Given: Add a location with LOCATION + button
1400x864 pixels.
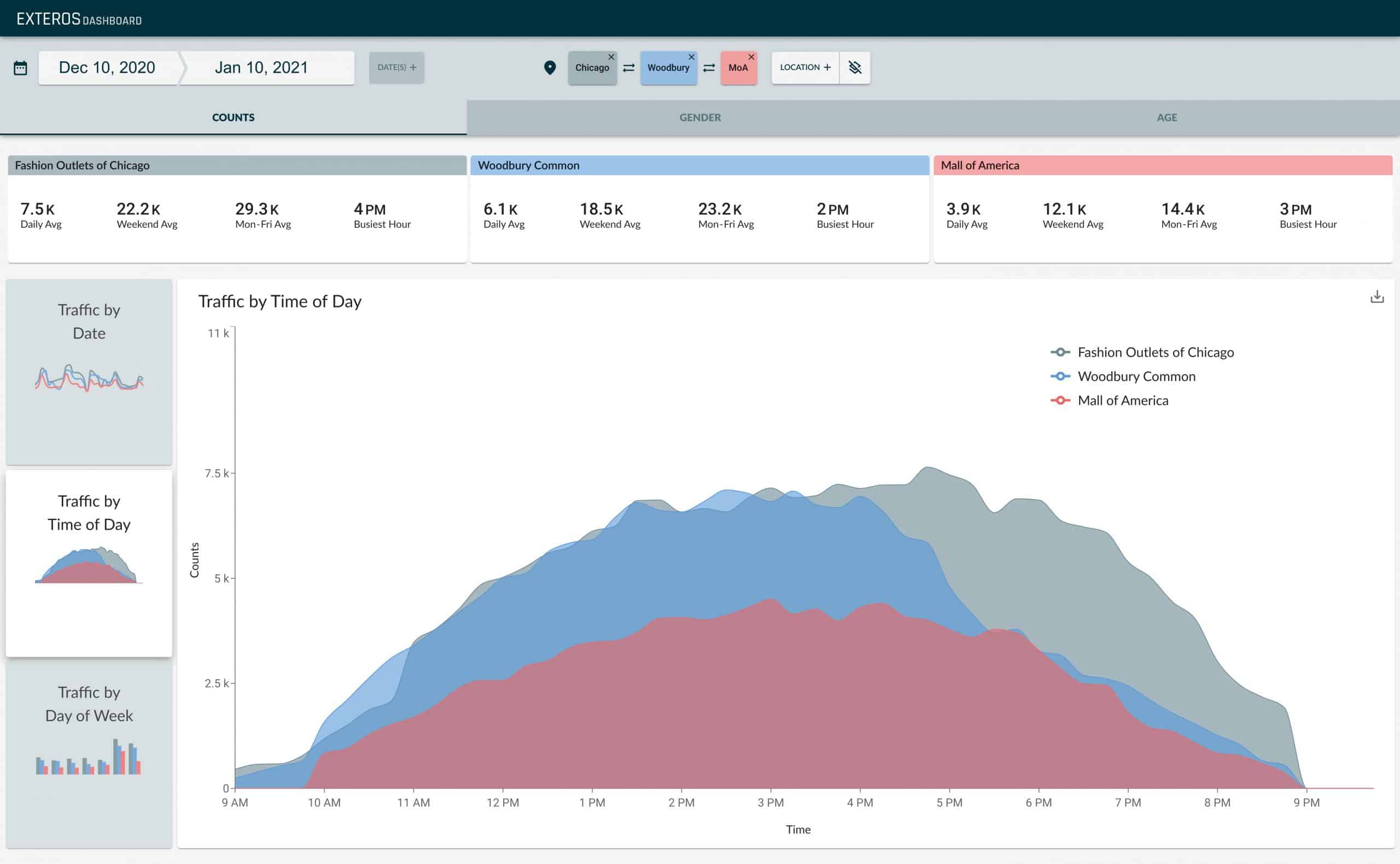Looking at the screenshot, I should (805, 68).
